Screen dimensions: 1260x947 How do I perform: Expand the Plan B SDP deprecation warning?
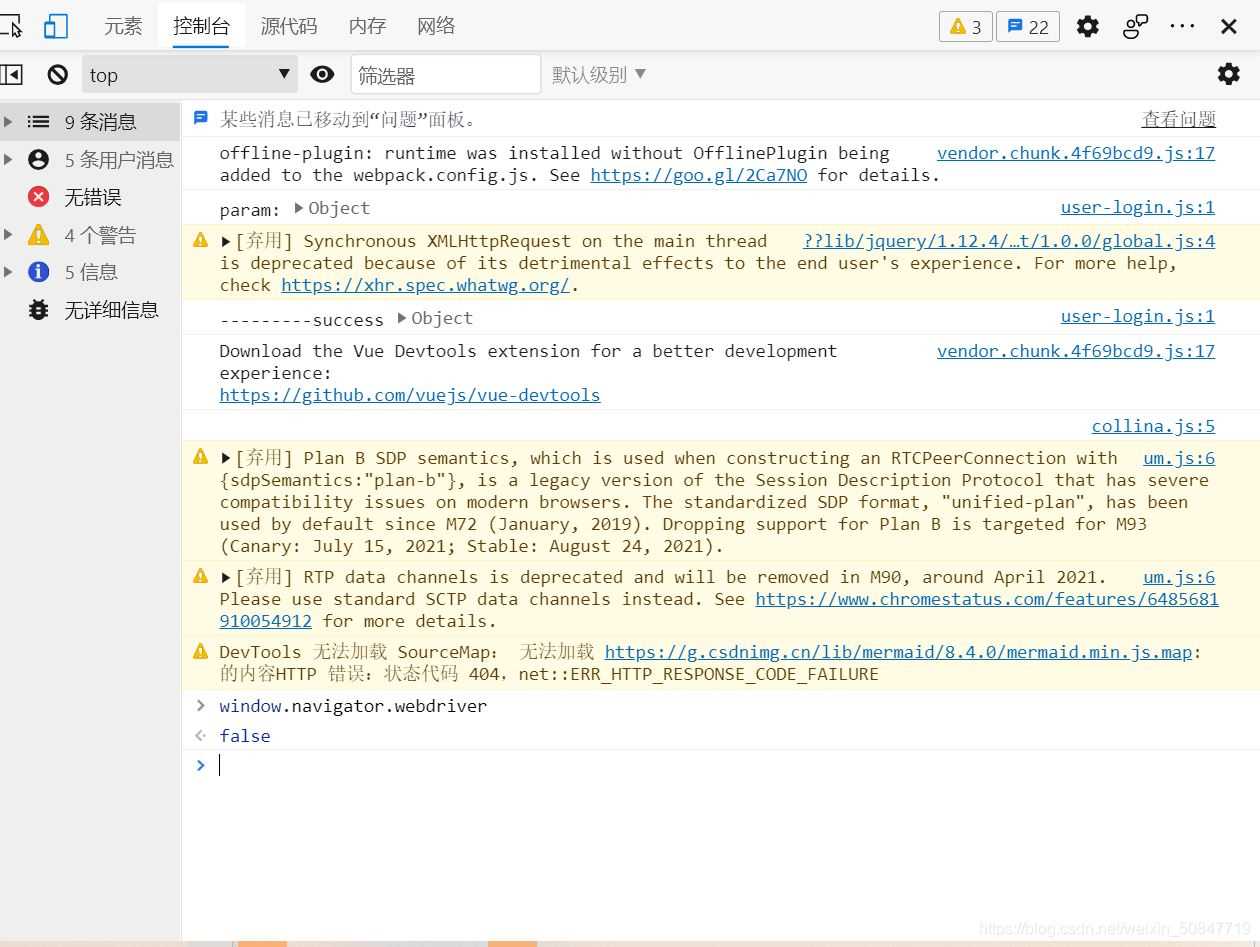(x=227, y=457)
